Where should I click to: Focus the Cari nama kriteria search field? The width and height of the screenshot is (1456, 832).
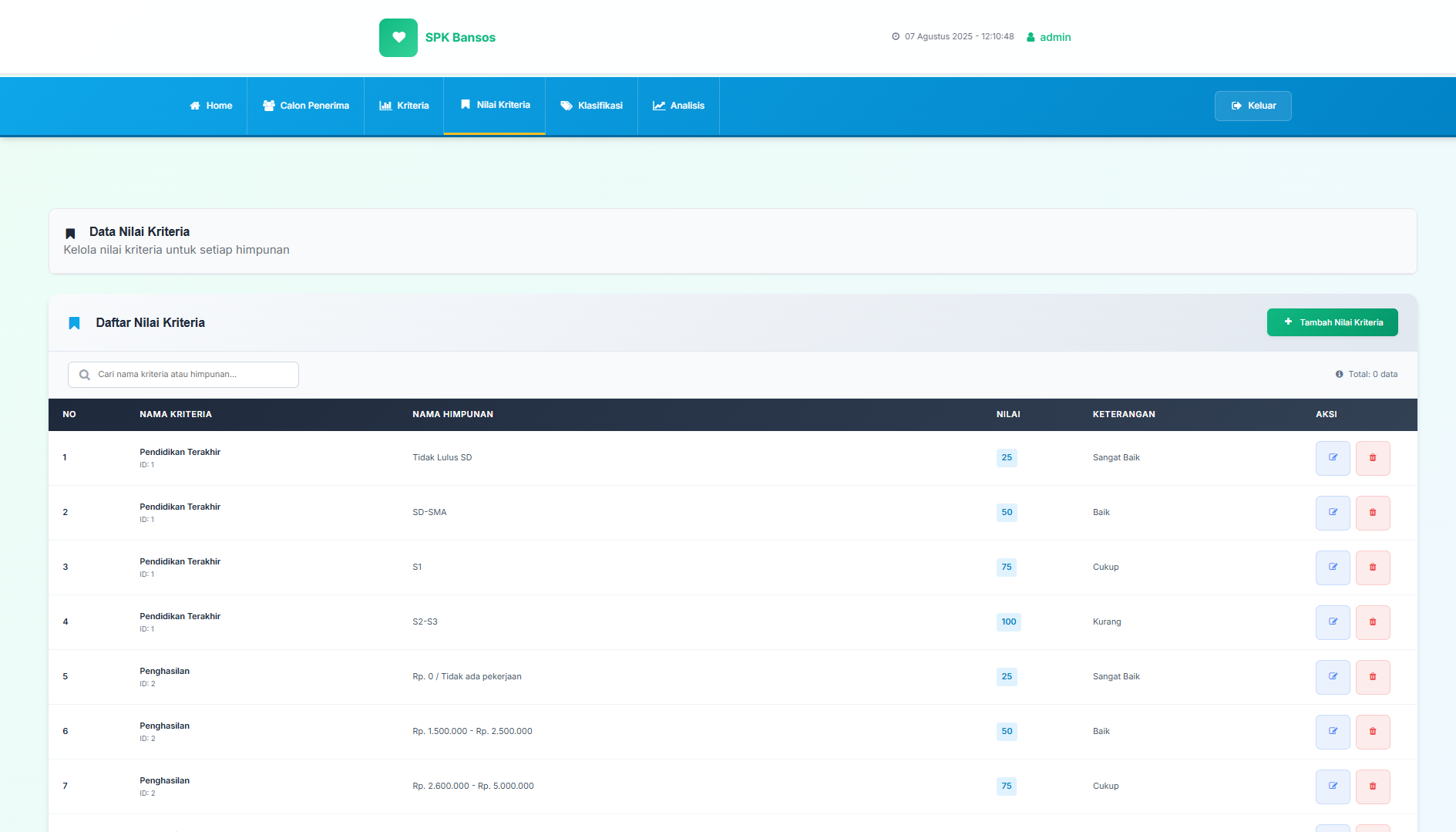(183, 375)
